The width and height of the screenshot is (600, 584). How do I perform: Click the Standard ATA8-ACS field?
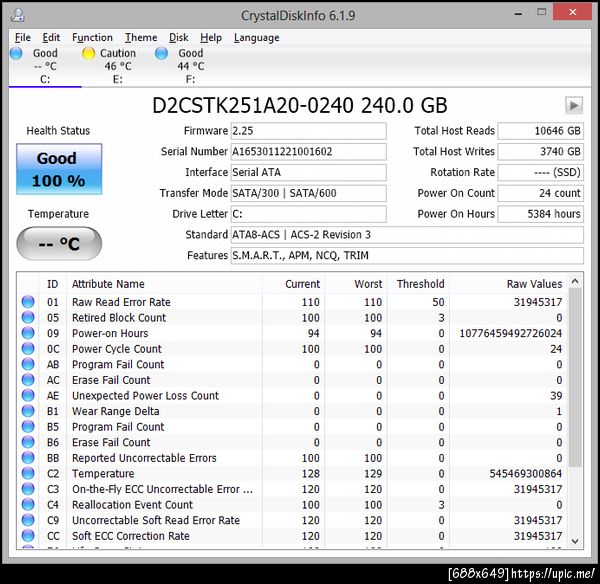point(407,235)
